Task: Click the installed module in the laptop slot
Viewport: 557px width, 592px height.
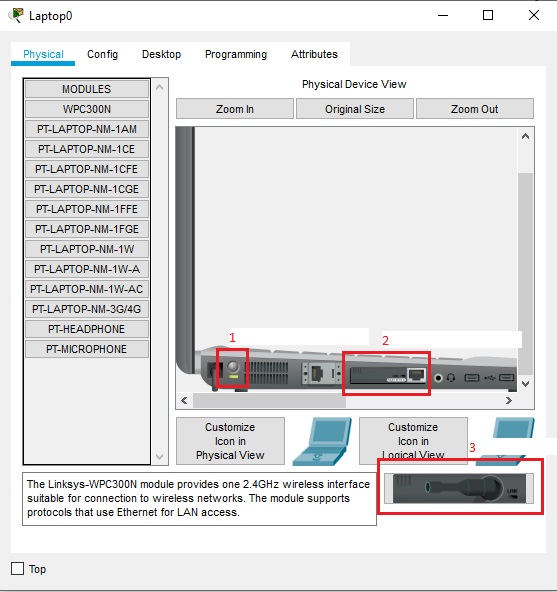Action: coord(388,375)
